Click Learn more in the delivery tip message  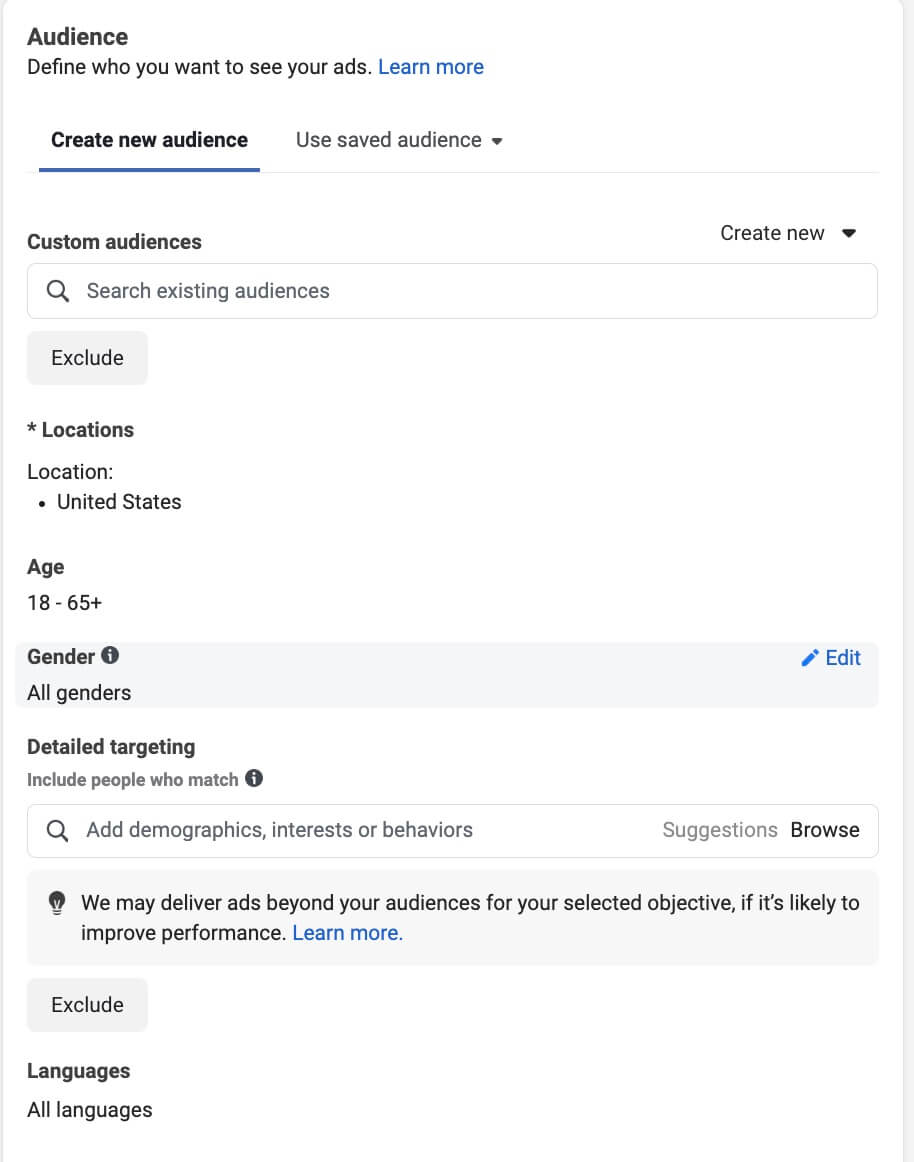pyautogui.click(x=346, y=932)
